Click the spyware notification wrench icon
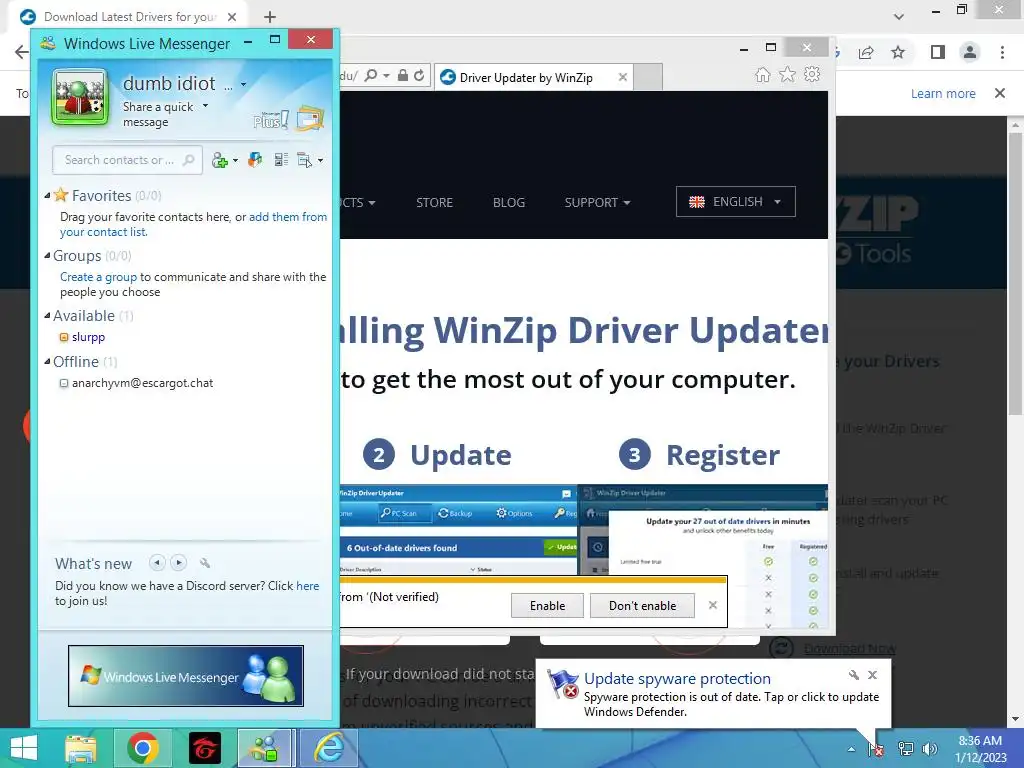Viewport: 1024px width, 768px height. point(854,675)
